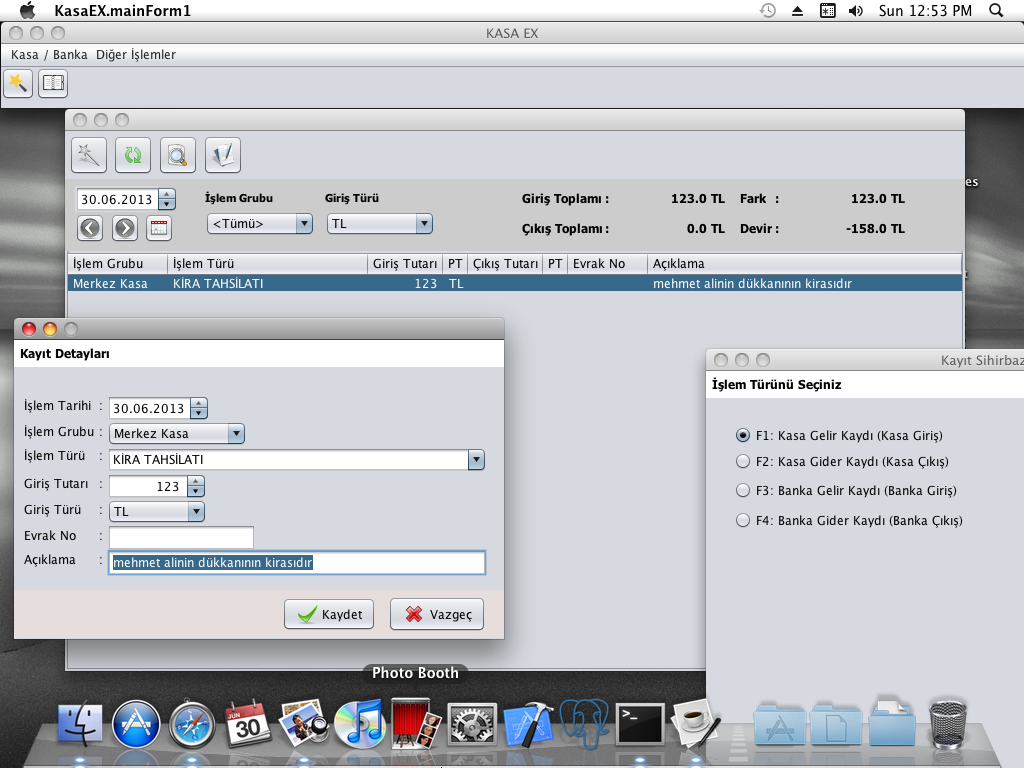Open the Kasa / Banka menu

click(49, 55)
